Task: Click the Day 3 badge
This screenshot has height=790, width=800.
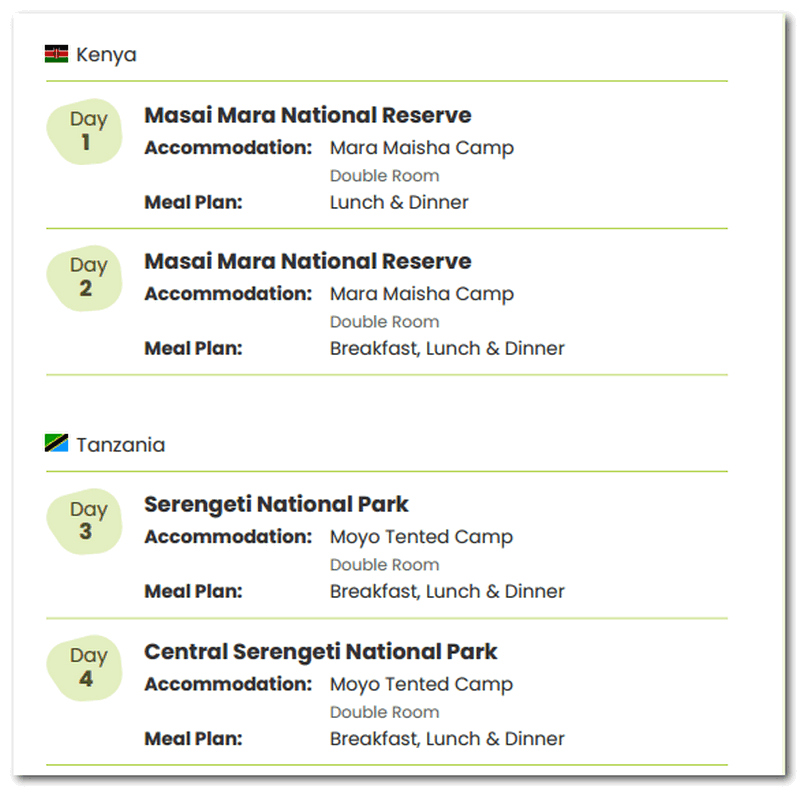Action: [x=87, y=521]
